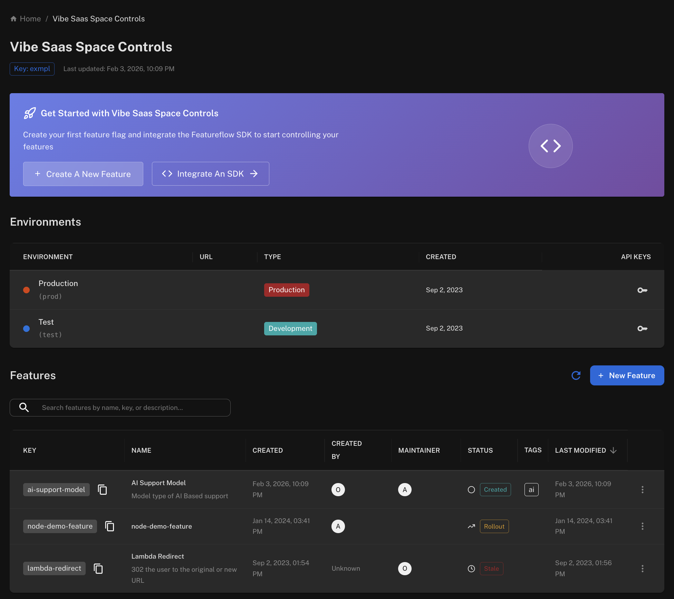
Task: Open API keys for Test environment
Action: pyautogui.click(x=642, y=328)
